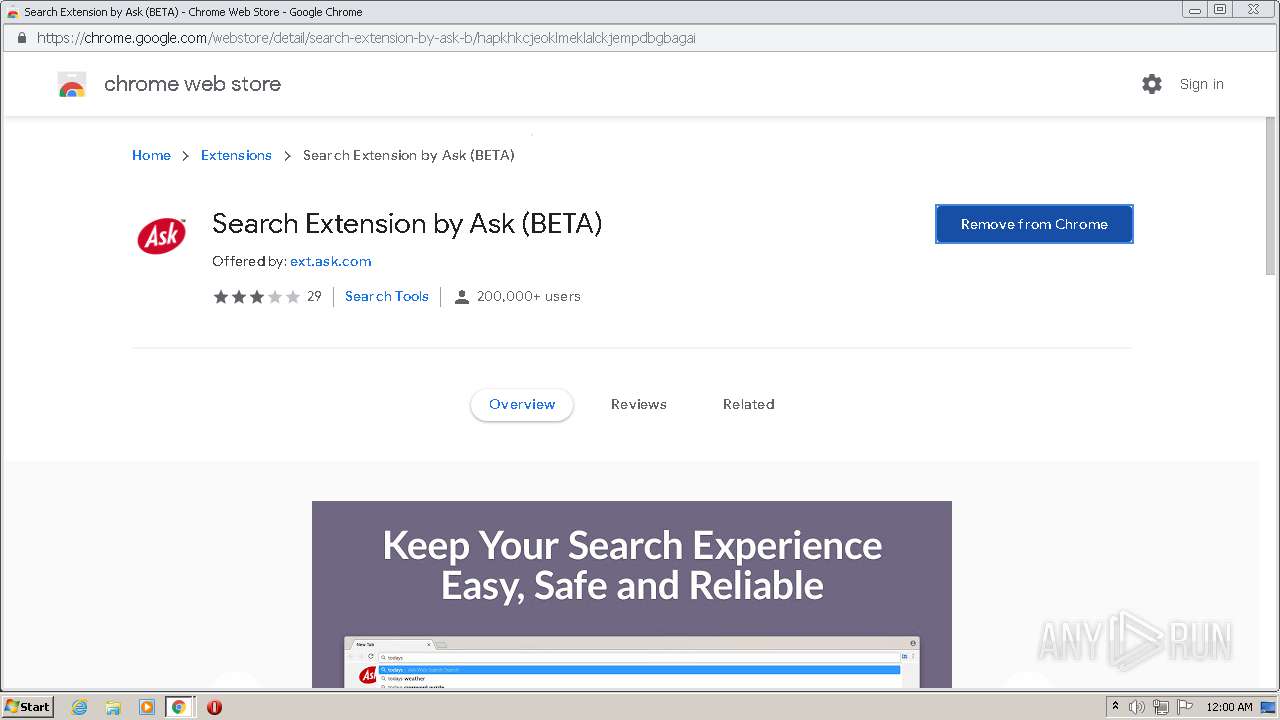1280x720 pixels.
Task: Select the Chrome taskbar icon
Action: pyautogui.click(x=179, y=707)
